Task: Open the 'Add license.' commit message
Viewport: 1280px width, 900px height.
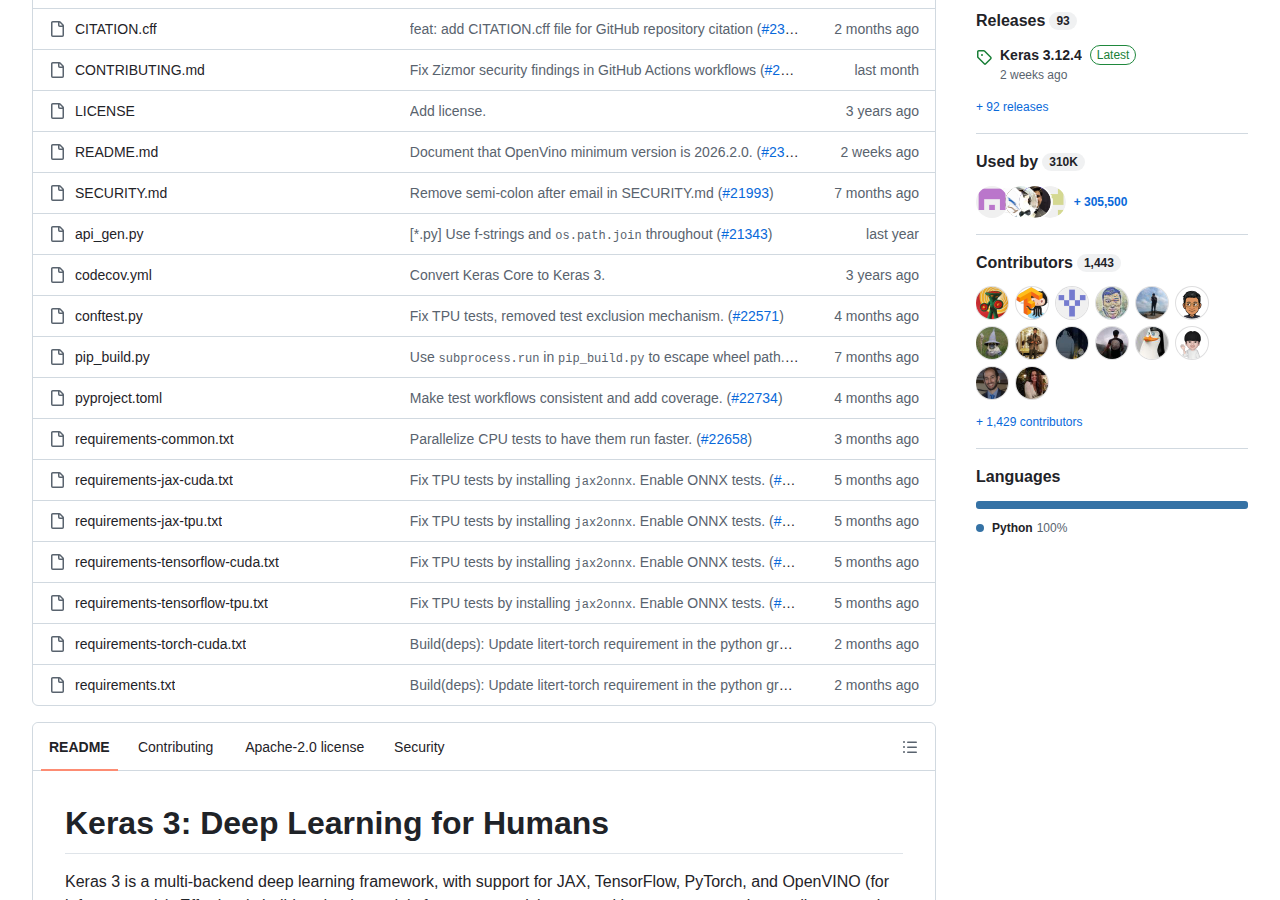Action: click(448, 111)
